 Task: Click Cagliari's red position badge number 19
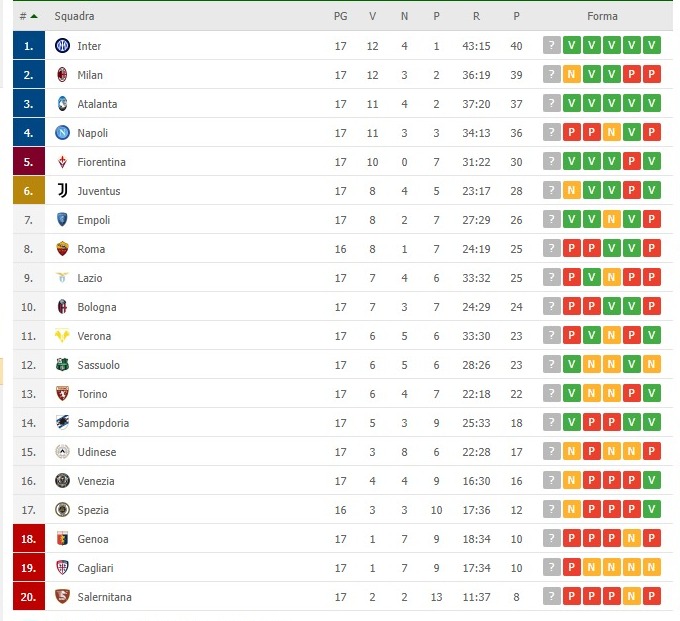point(29,568)
